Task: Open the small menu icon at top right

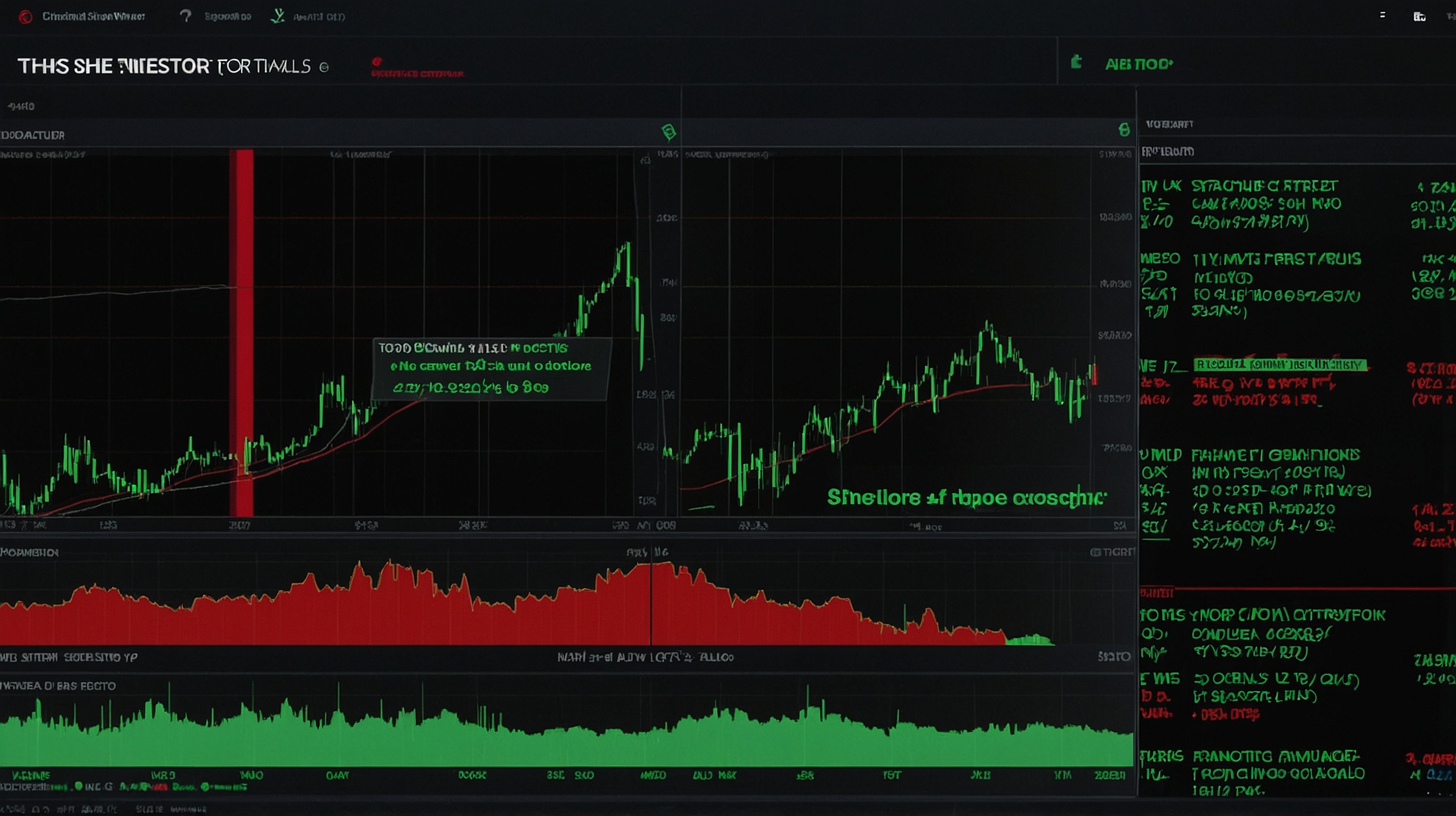Action: click(x=1383, y=14)
